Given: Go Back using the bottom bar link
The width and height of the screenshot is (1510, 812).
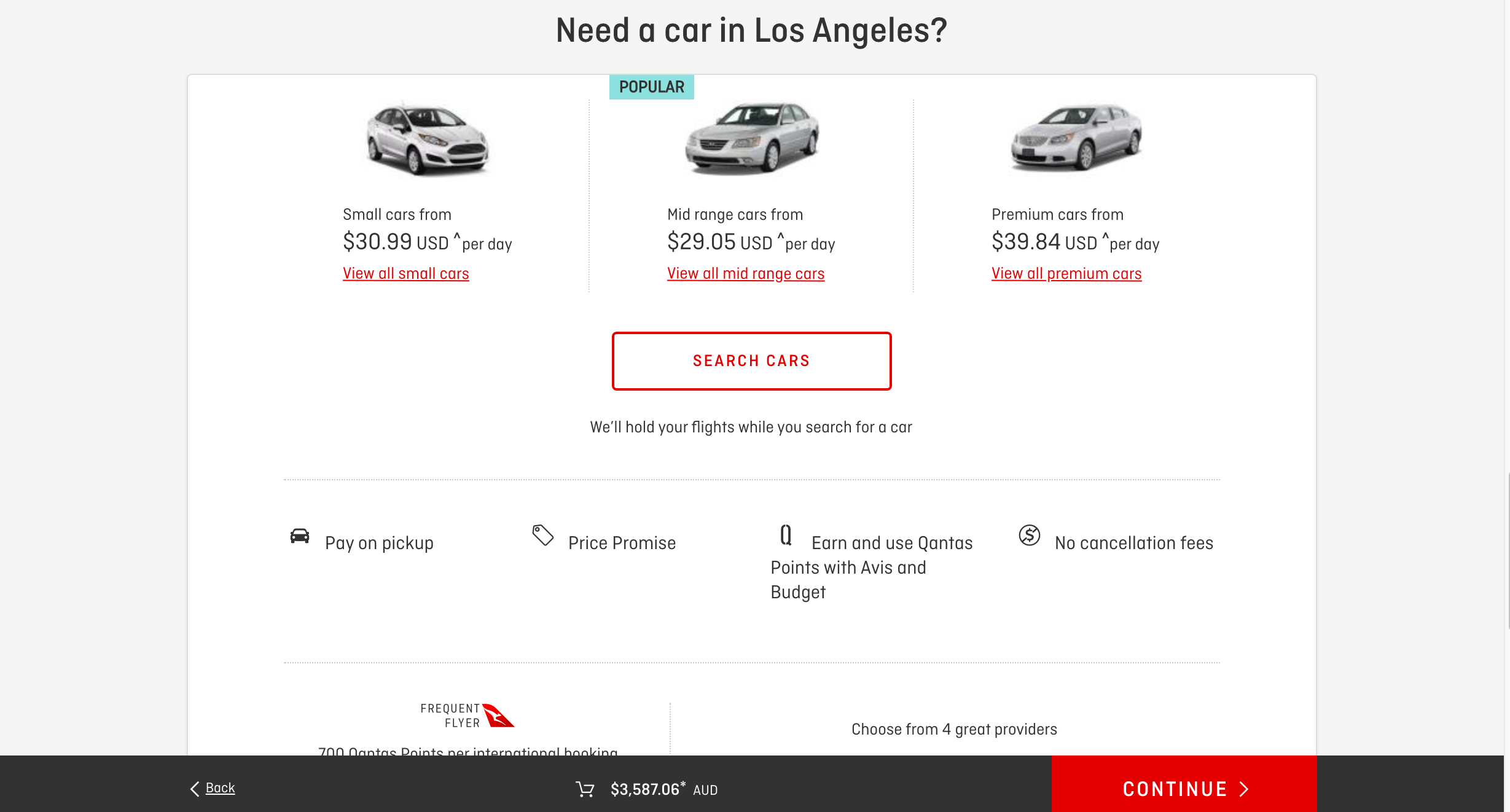Looking at the screenshot, I should [220, 788].
